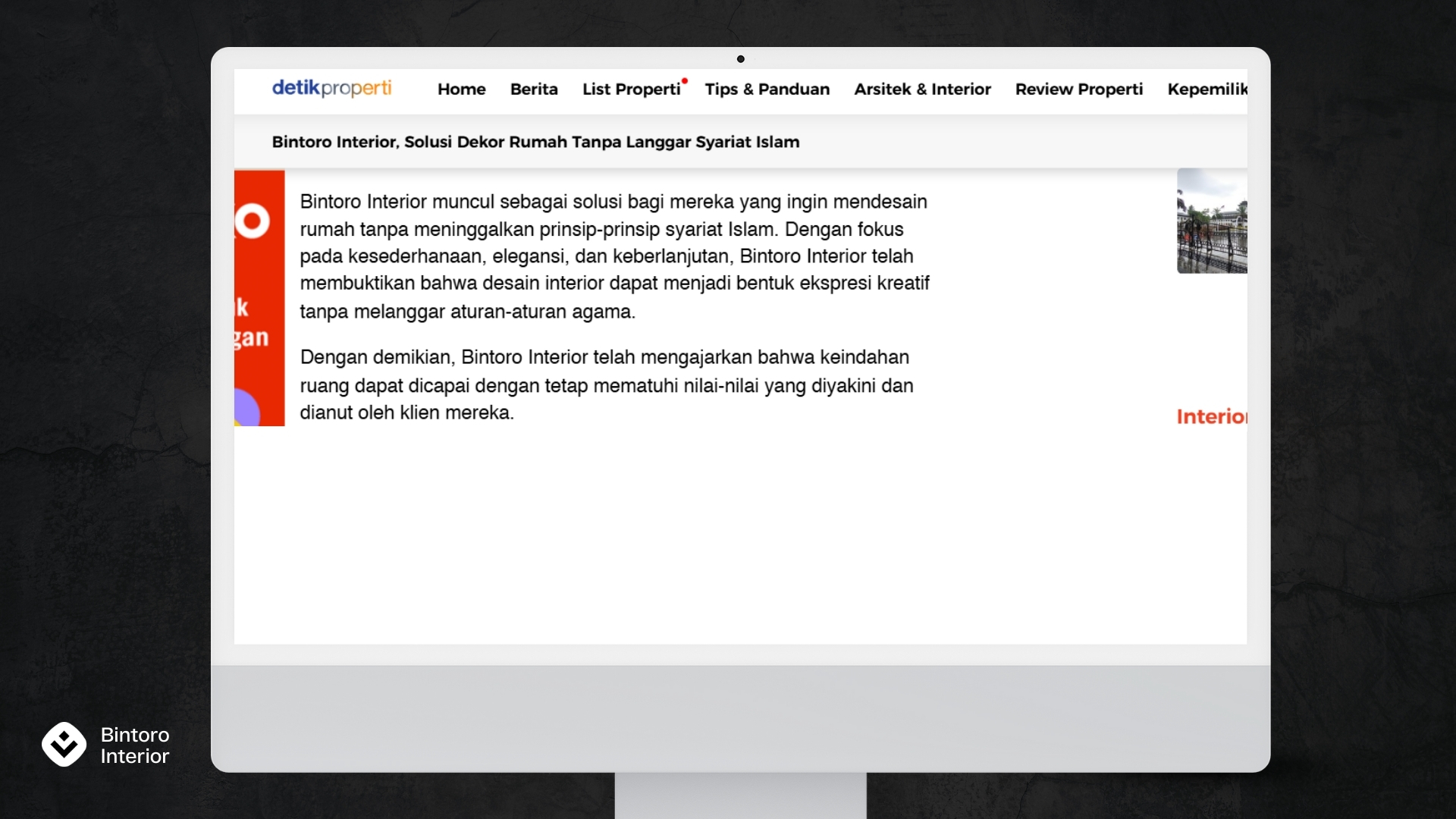Click the Bintoro Interior diamond logo icon
This screenshot has width=1456, height=819.
[x=64, y=744]
